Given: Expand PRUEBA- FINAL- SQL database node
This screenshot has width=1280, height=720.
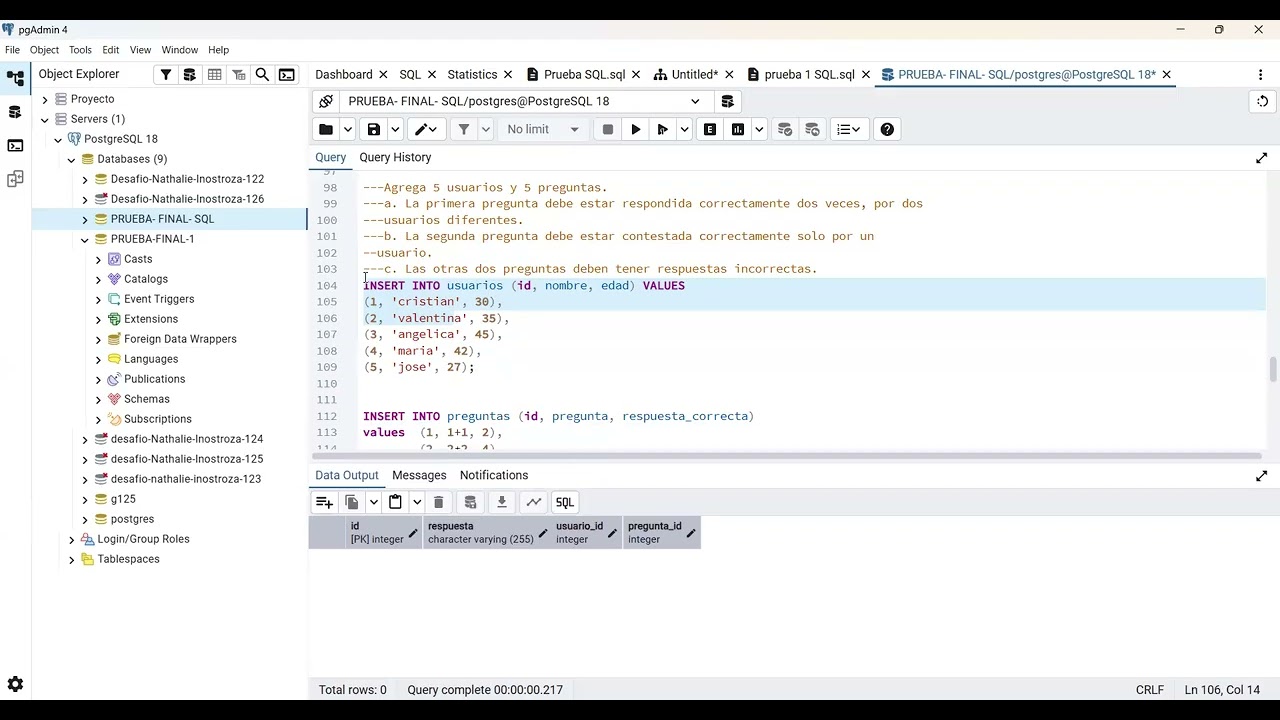Looking at the screenshot, I should click(85, 219).
